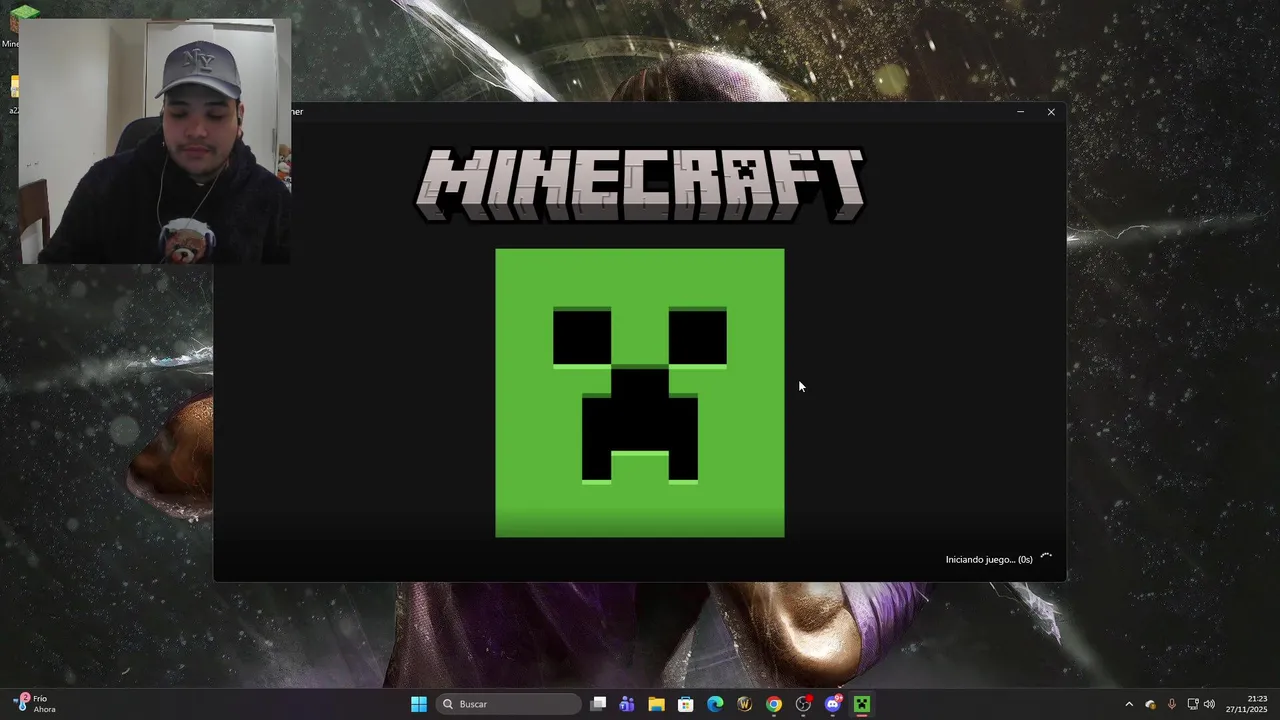
Task: Open network settings tray icon
Action: 1192,704
